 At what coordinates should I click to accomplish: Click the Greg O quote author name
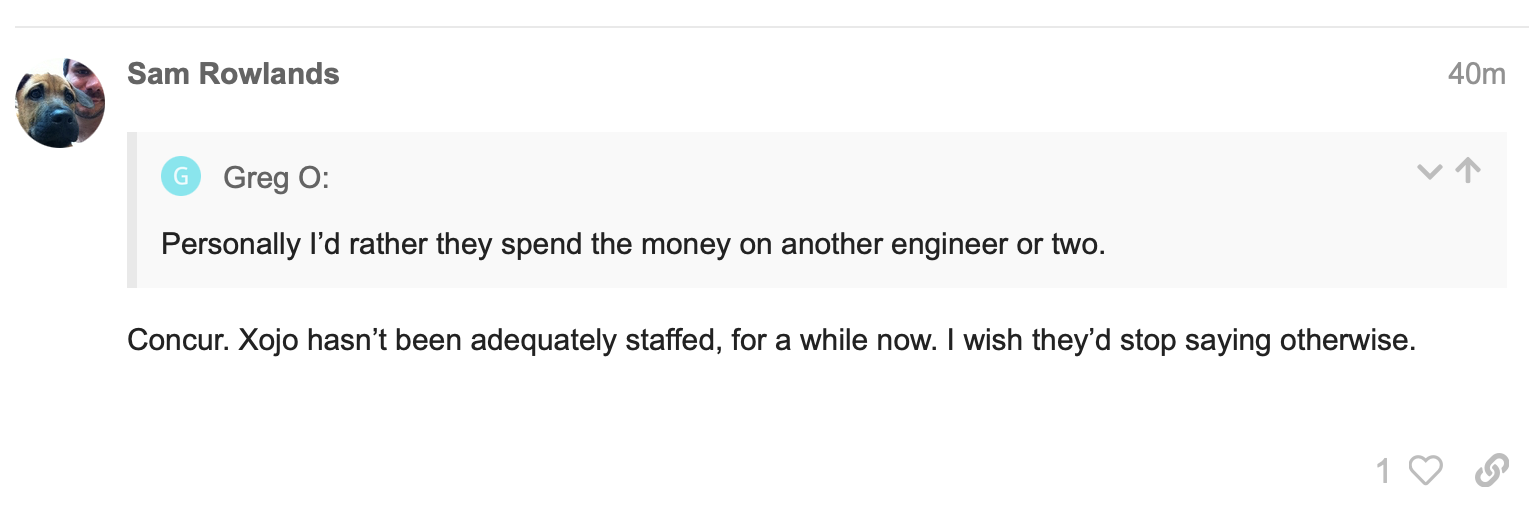click(276, 178)
